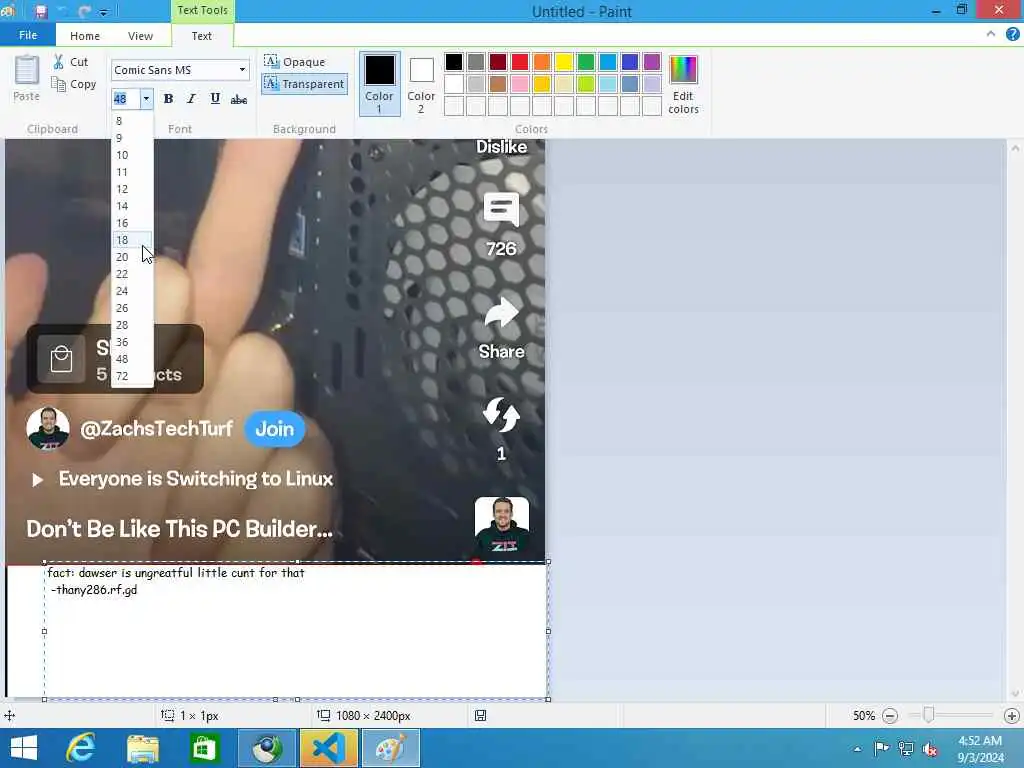The image size is (1024, 768).
Task: Switch to the Text tab
Action: [x=201, y=36]
